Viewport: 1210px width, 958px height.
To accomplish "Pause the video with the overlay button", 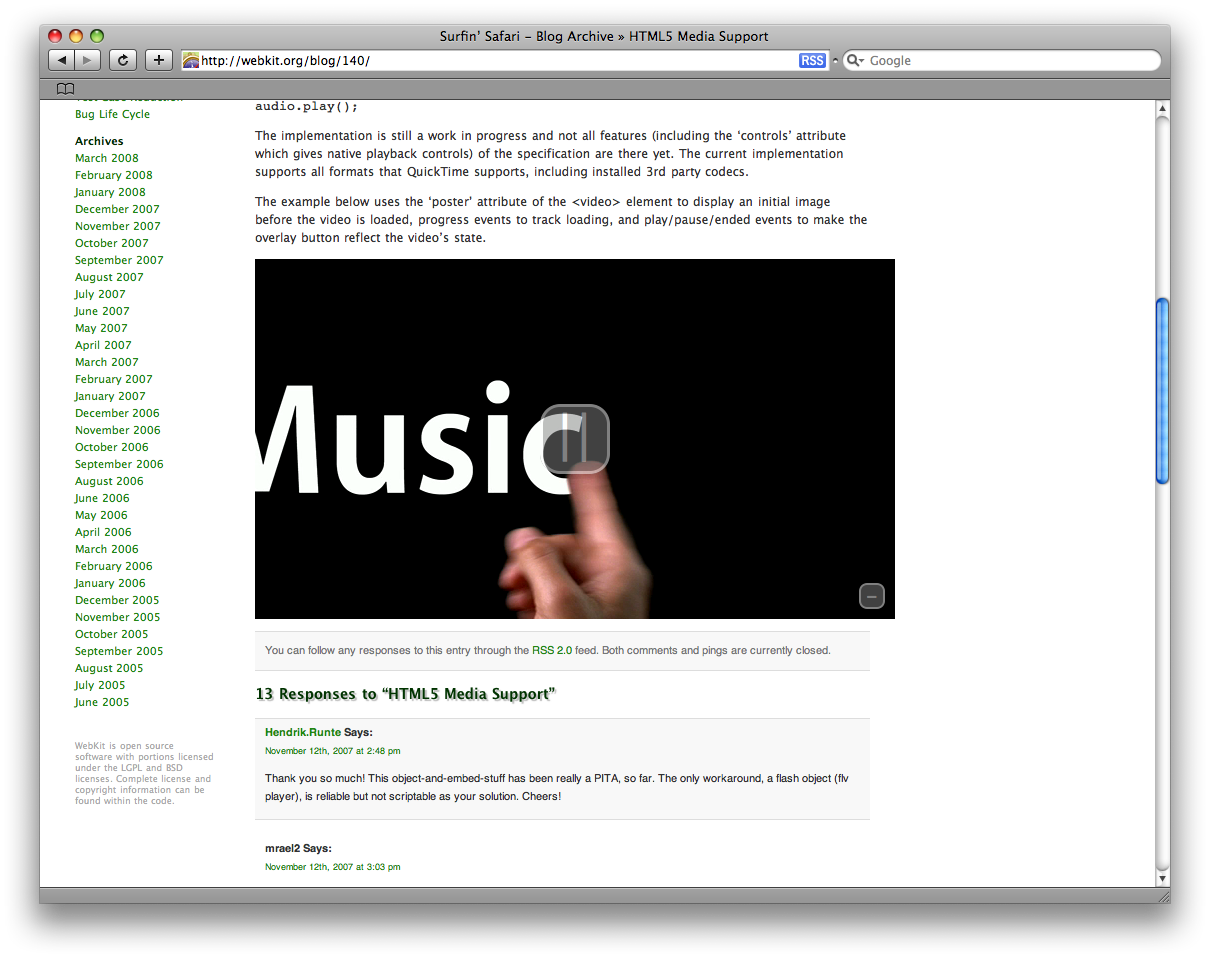I will pyautogui.click(x=575, y=439).
